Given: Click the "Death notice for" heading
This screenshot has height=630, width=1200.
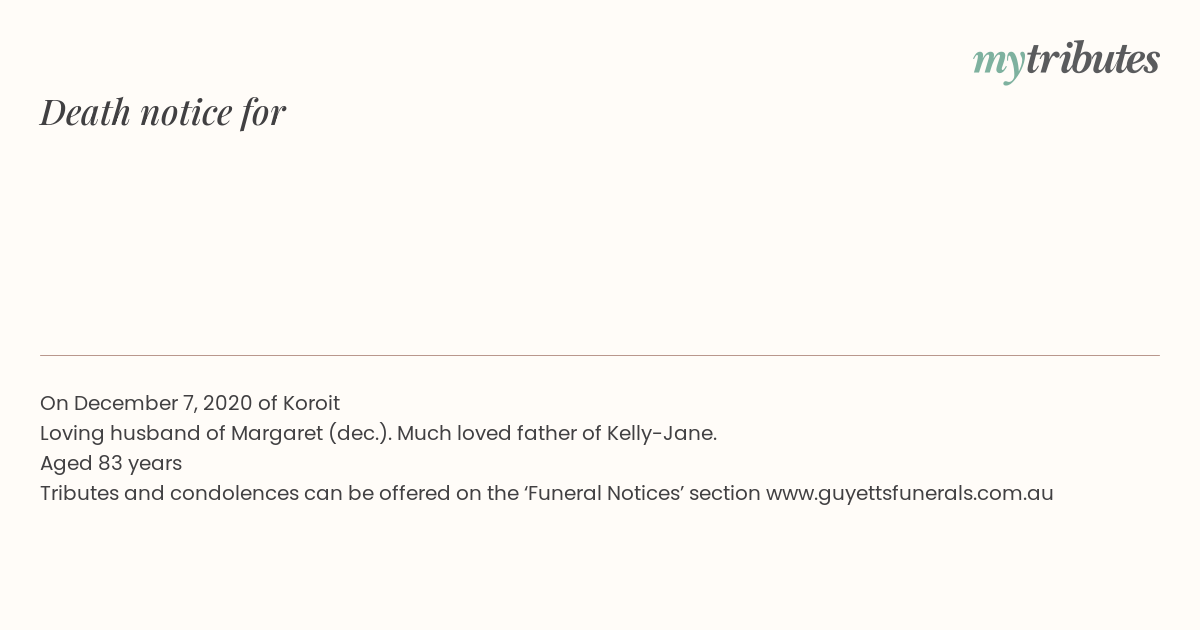Looking at the screenshot, I should pos(163,112).
